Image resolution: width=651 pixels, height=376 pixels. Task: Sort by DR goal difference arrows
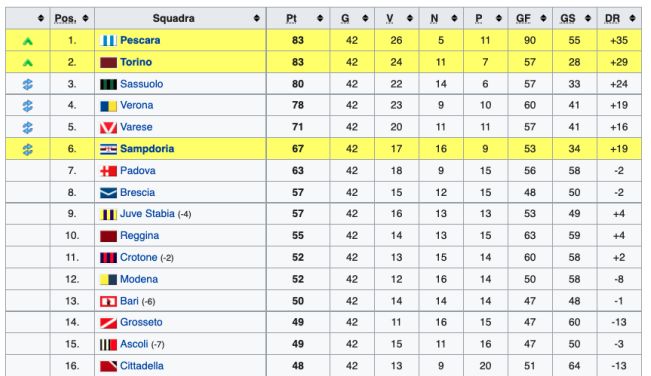pyautogui.click(x=632, y=18)
